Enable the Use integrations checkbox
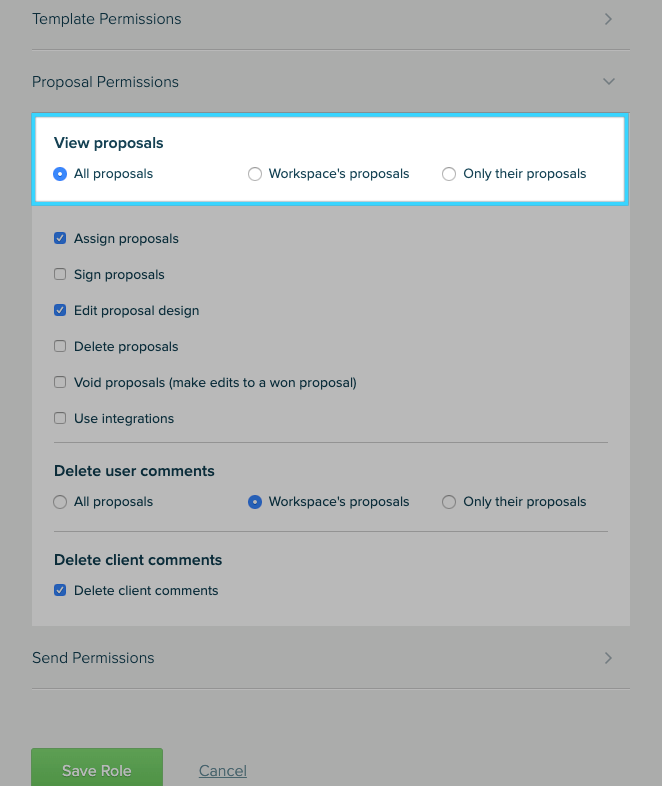This screenshot has width=662, height=786. (60, 418)
